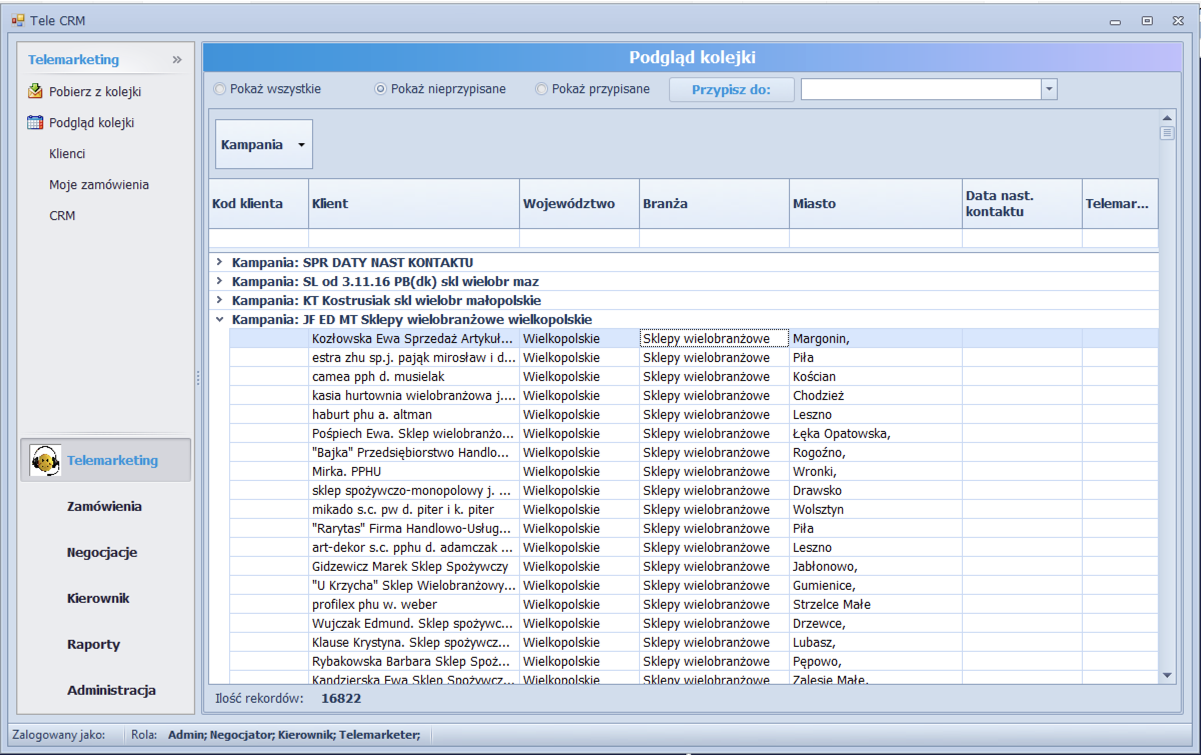Screen dimensions: 1201x755
Task: Click the Klient filter row field
Action: (414, 238)
